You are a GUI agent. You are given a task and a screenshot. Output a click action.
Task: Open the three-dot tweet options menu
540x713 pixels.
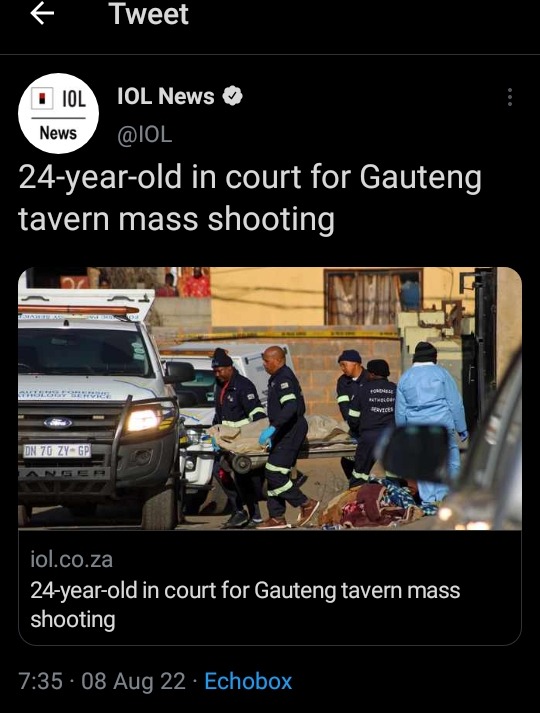click(510, 97)
